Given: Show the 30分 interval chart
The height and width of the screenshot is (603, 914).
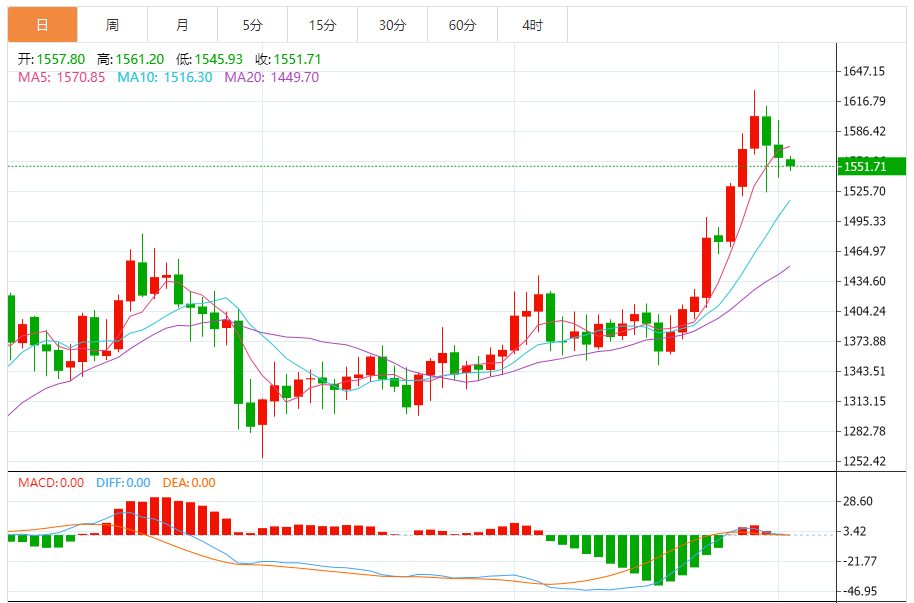Looking at the screenshot, I should 392,25.
